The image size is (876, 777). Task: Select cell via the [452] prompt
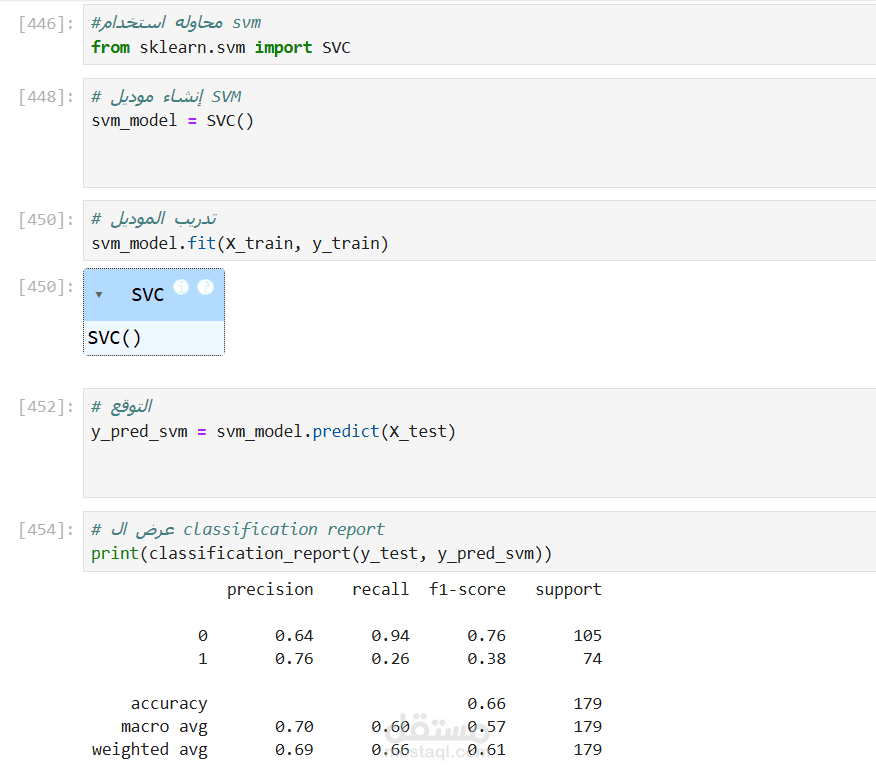46,407
